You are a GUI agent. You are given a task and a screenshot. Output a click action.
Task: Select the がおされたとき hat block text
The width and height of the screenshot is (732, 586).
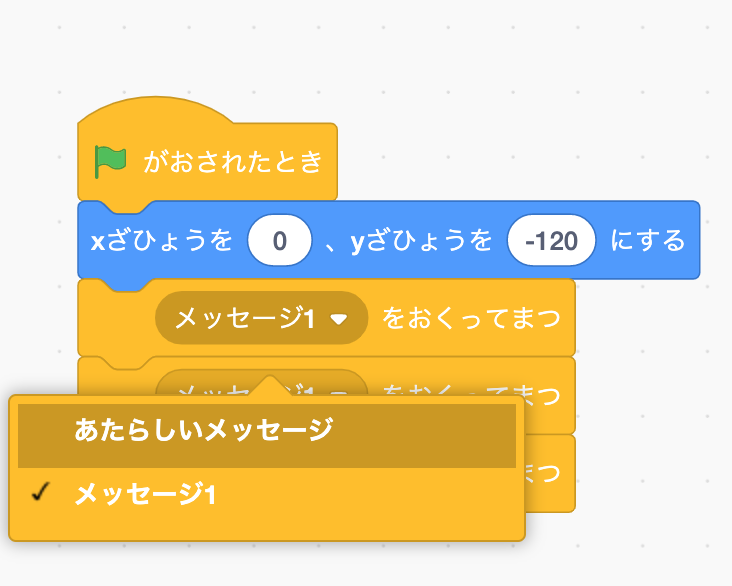(x=233, y=162)
